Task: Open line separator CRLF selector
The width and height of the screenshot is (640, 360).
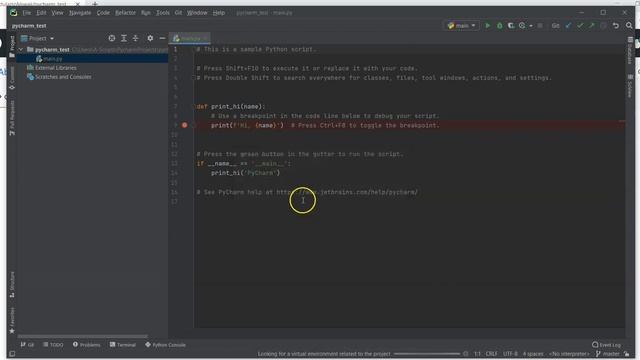Action: click(x=491, y=354)
